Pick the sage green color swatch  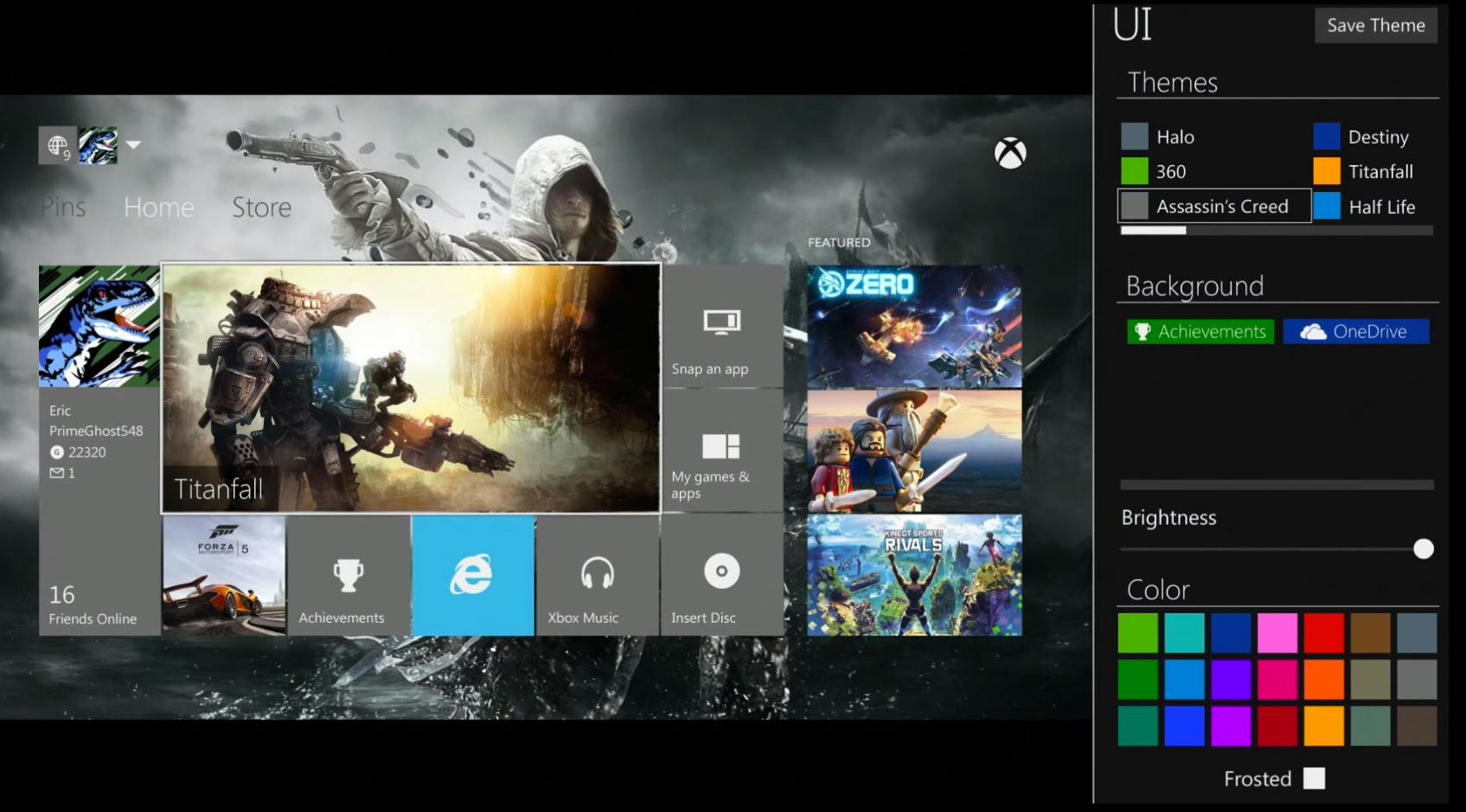[x=1371, y=726]
